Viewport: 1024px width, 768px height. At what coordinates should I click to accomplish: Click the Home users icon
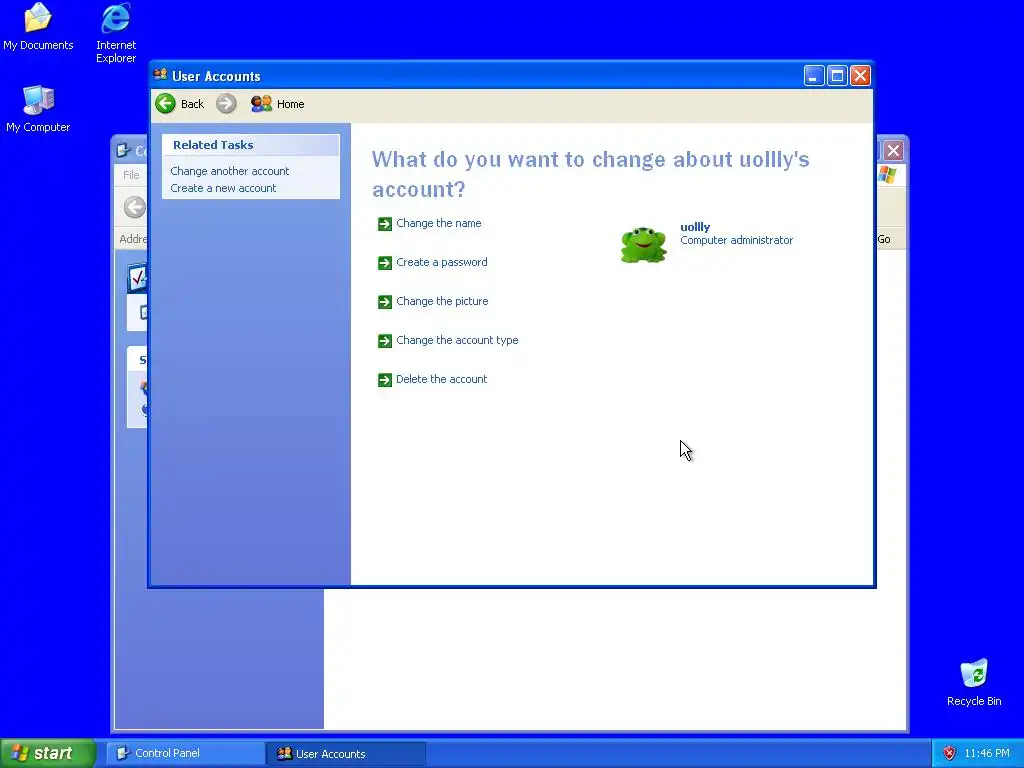261,103
